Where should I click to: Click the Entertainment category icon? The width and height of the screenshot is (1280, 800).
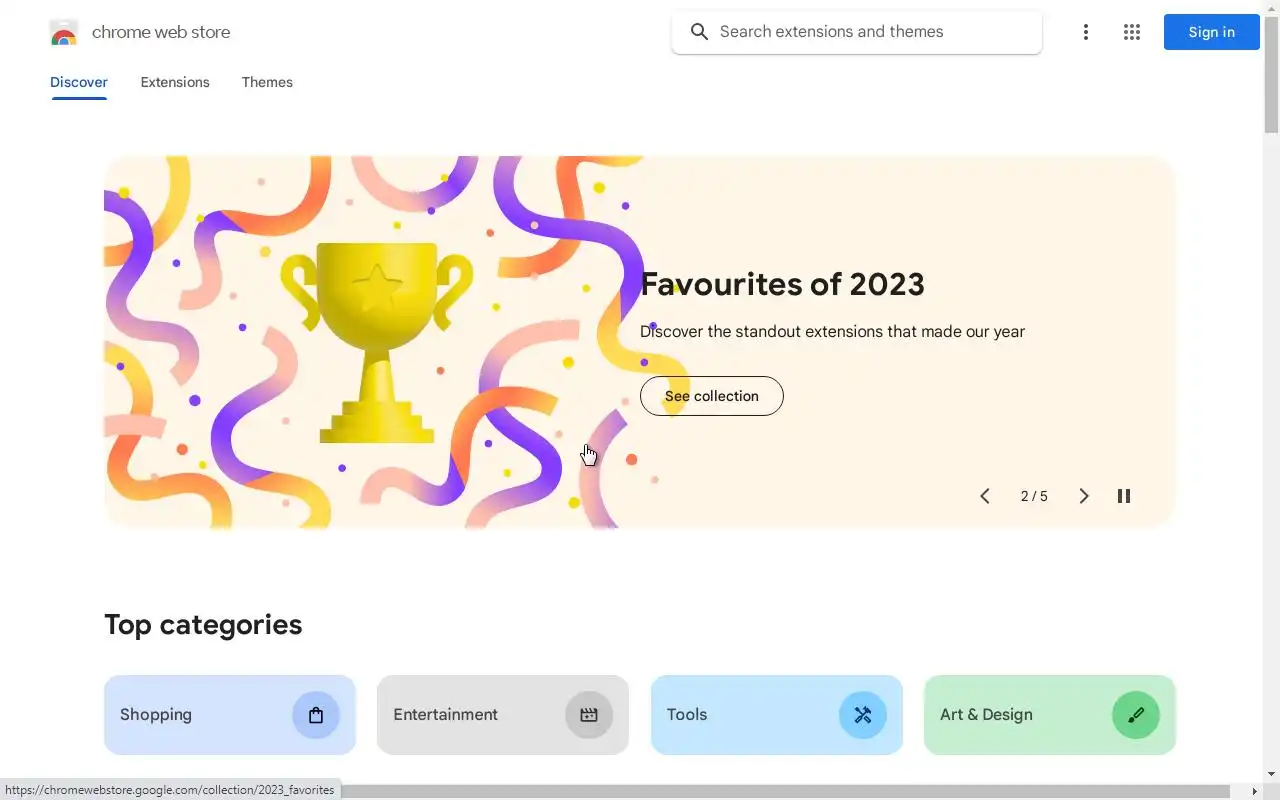point(589,715)
